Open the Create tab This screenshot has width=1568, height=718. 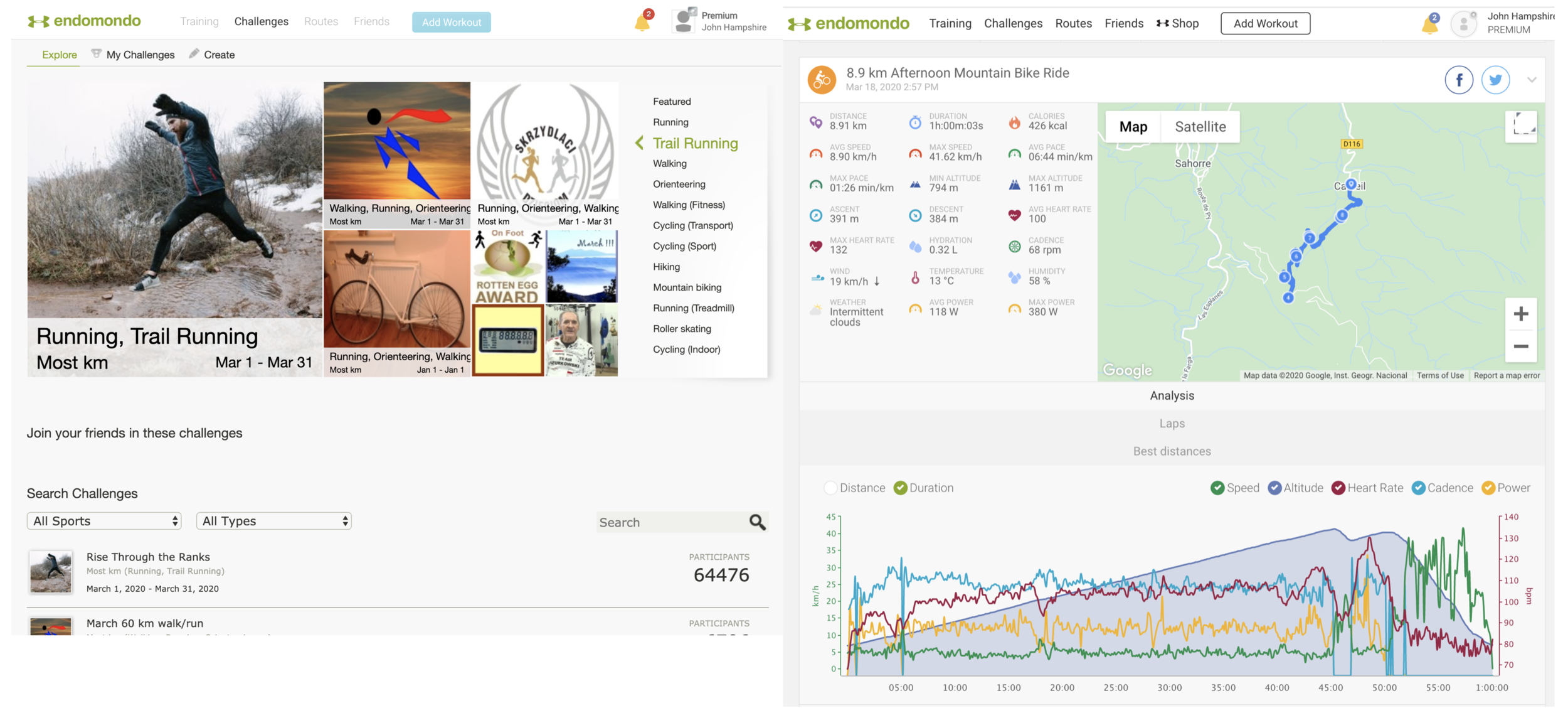click(x=212, y=55)
